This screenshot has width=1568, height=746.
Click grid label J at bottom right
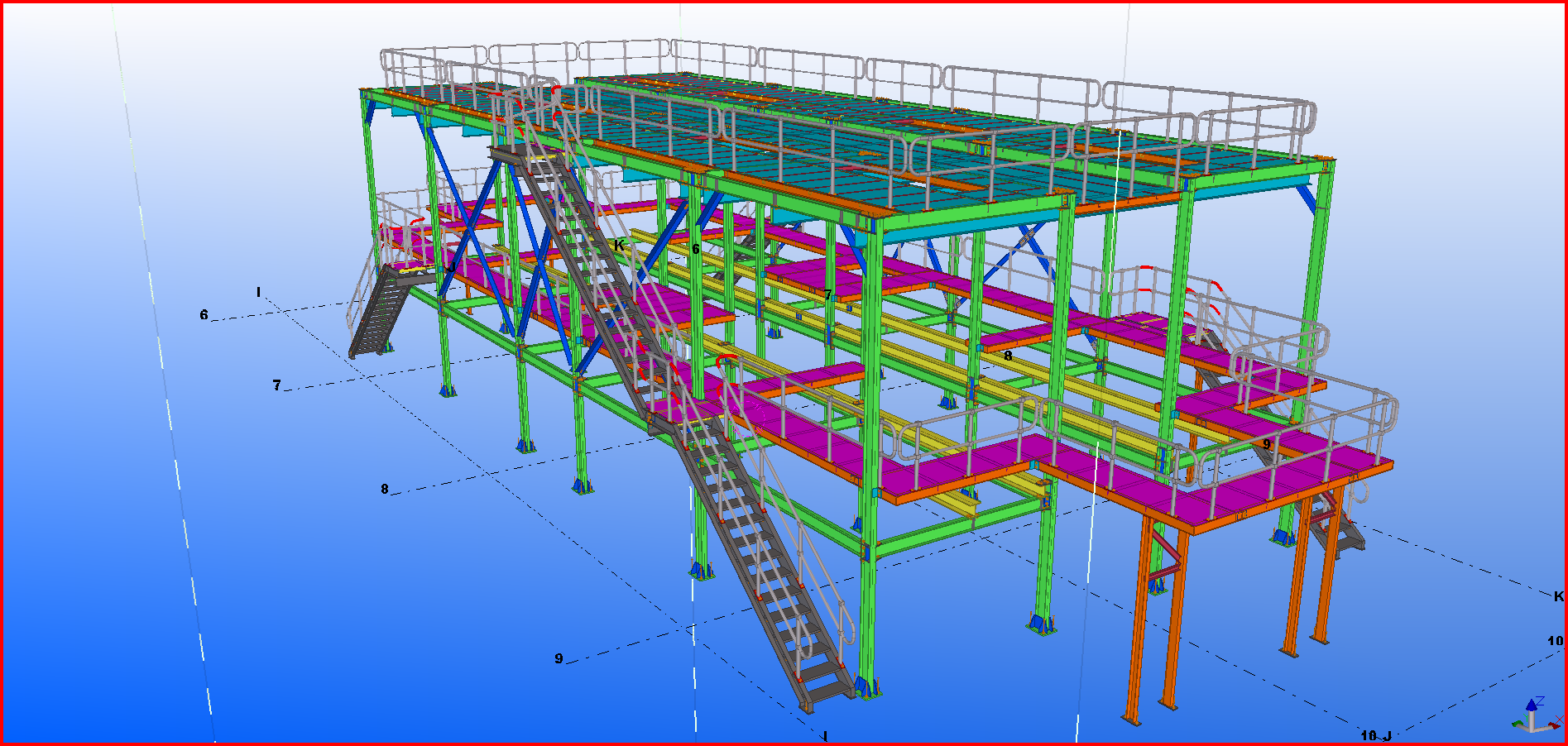1387,735
